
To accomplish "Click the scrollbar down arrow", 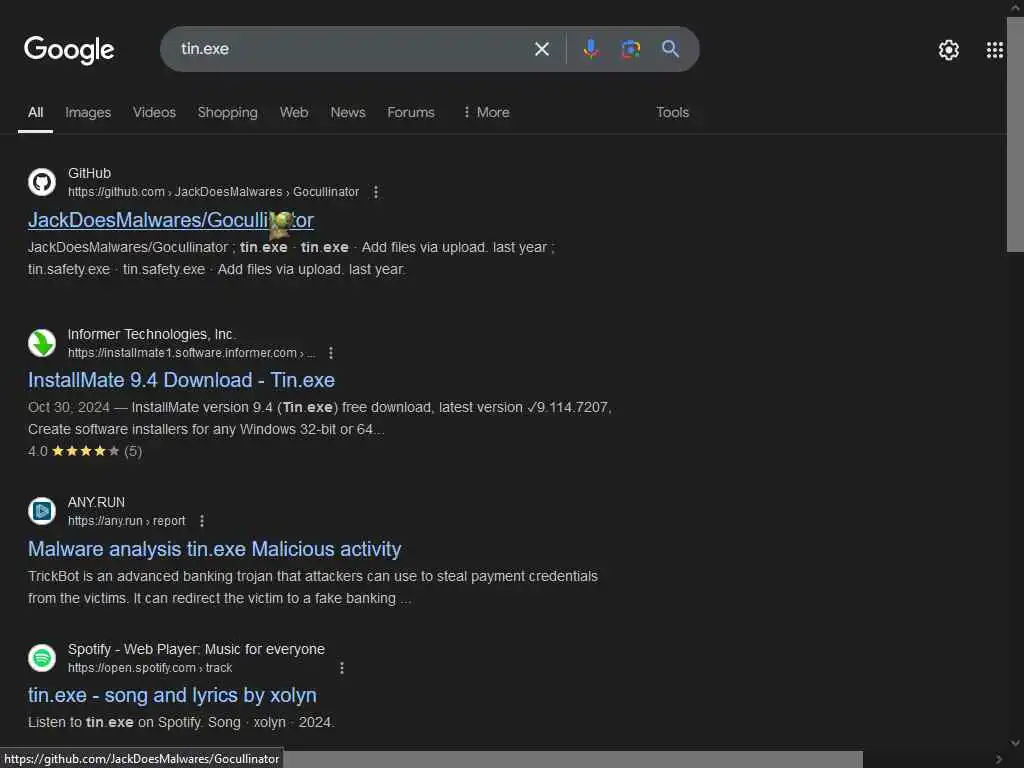I will (1015, 743).
